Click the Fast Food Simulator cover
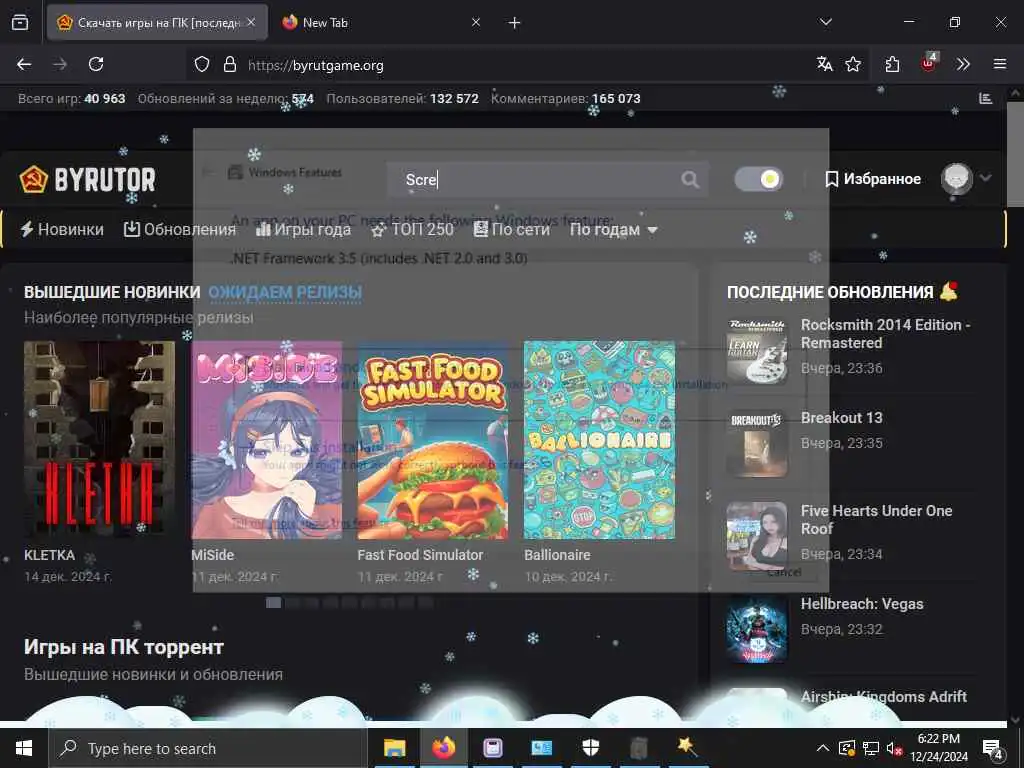This screenshot has width=1024, height=768. pyautogui.click(x=432, y=440)
